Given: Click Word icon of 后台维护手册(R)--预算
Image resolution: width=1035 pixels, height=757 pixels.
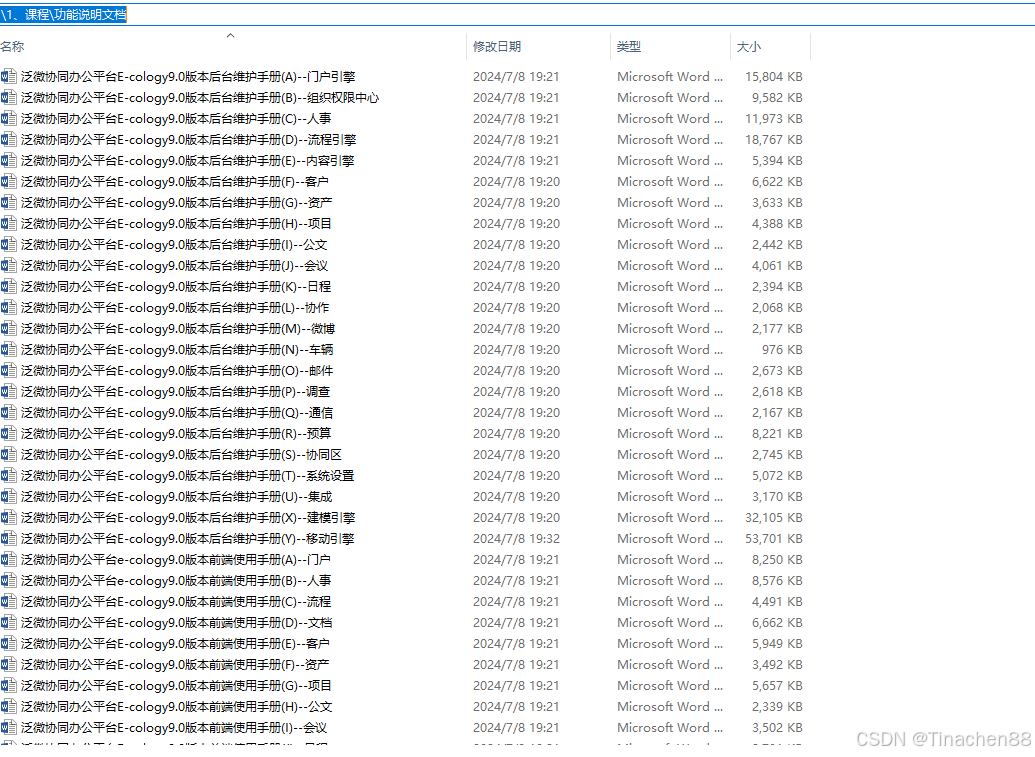Looking at the screenshot, I should [9, 433].
